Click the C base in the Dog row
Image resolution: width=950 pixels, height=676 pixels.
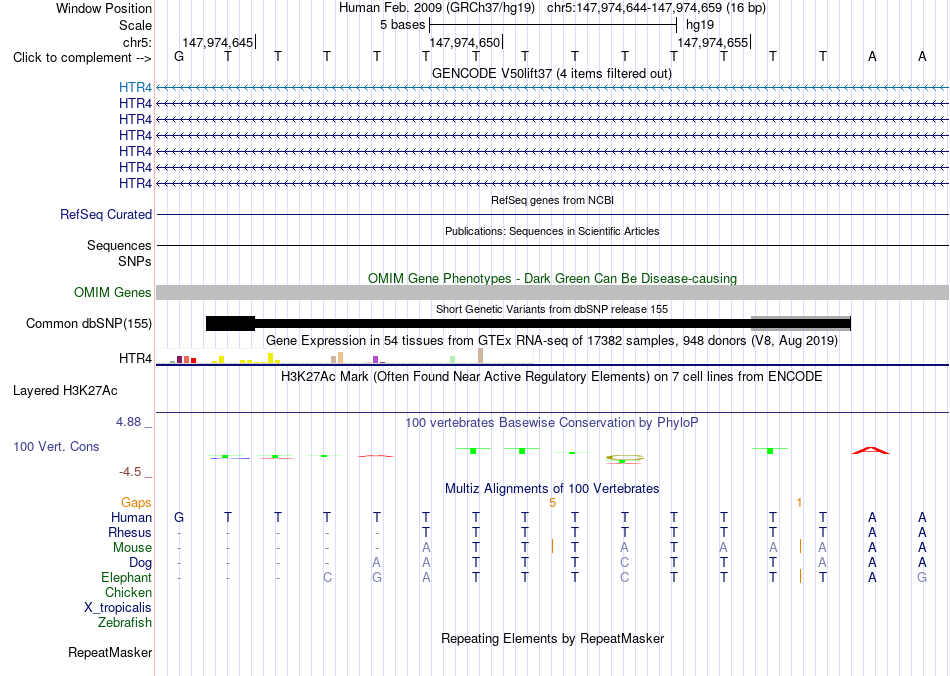point(624,563)
